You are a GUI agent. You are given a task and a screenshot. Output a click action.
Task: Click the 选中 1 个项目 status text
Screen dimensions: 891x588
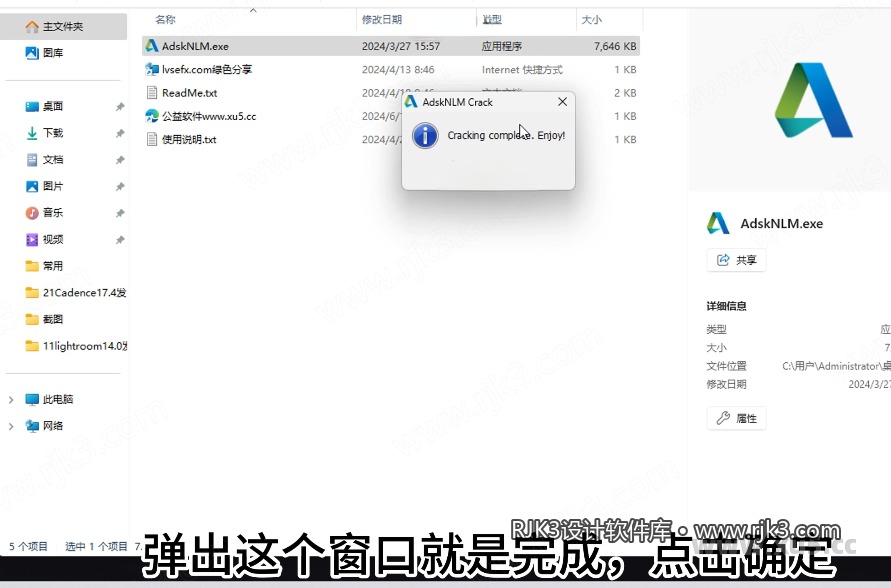[96, 547]
